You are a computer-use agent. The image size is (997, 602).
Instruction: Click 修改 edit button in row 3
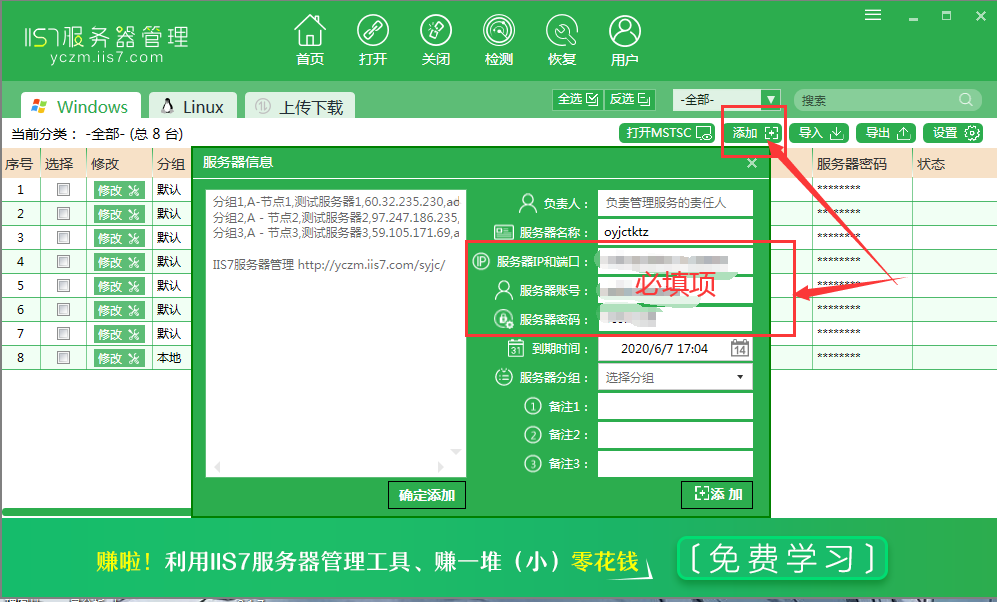click(x=119, y=238)
